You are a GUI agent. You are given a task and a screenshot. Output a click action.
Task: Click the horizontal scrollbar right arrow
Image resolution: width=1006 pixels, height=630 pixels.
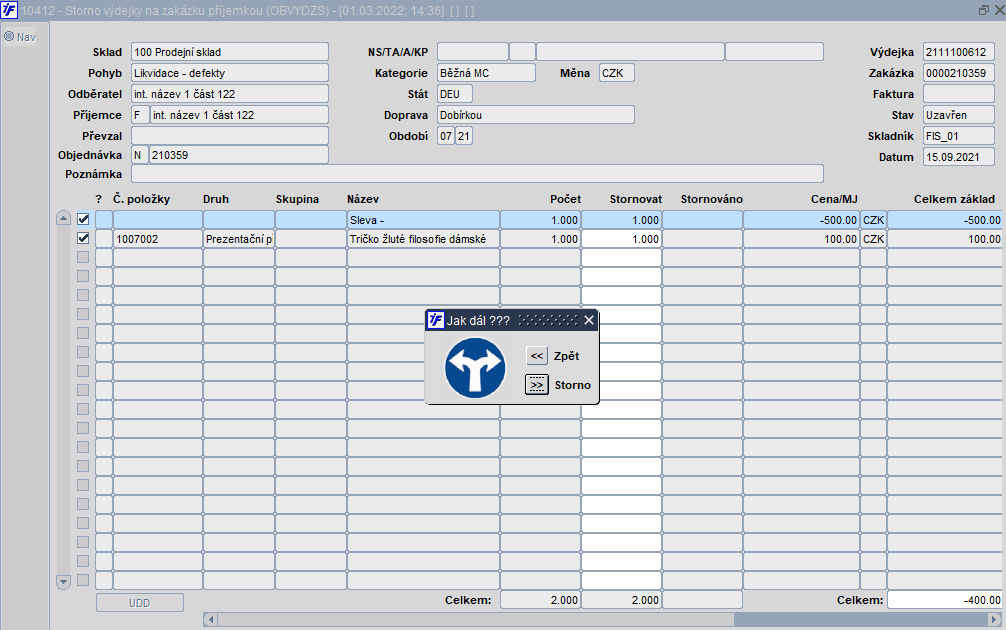(x=994, y=620)
